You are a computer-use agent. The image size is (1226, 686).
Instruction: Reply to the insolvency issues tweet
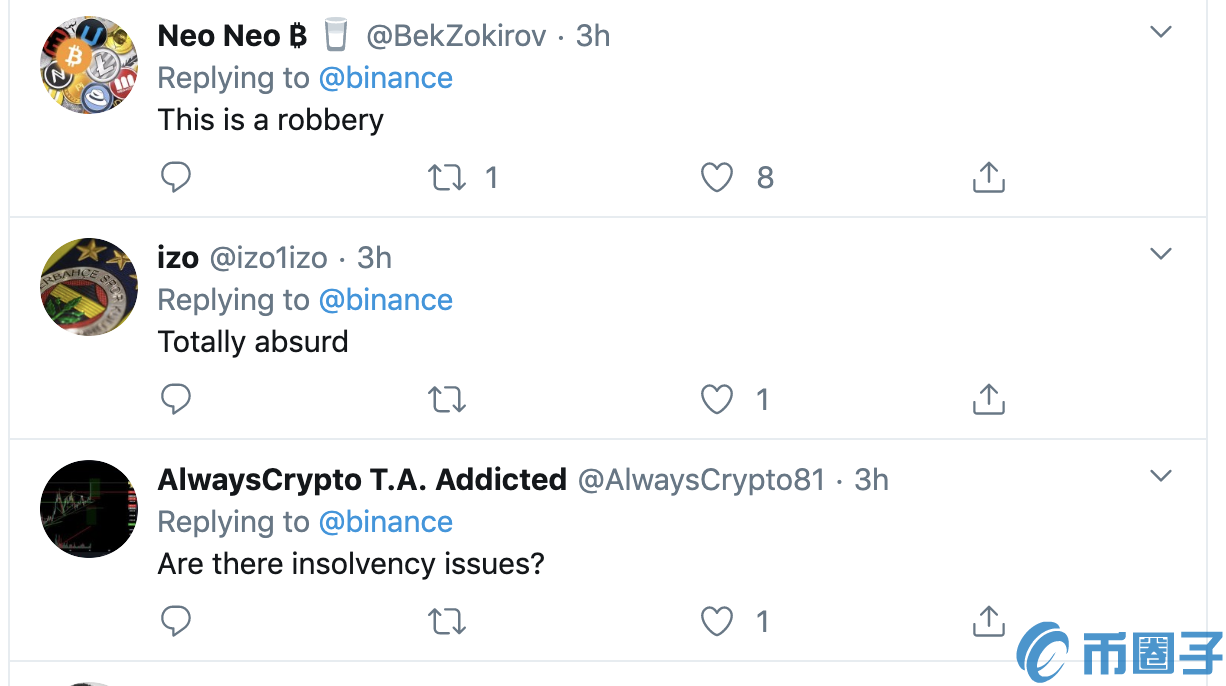176,622
